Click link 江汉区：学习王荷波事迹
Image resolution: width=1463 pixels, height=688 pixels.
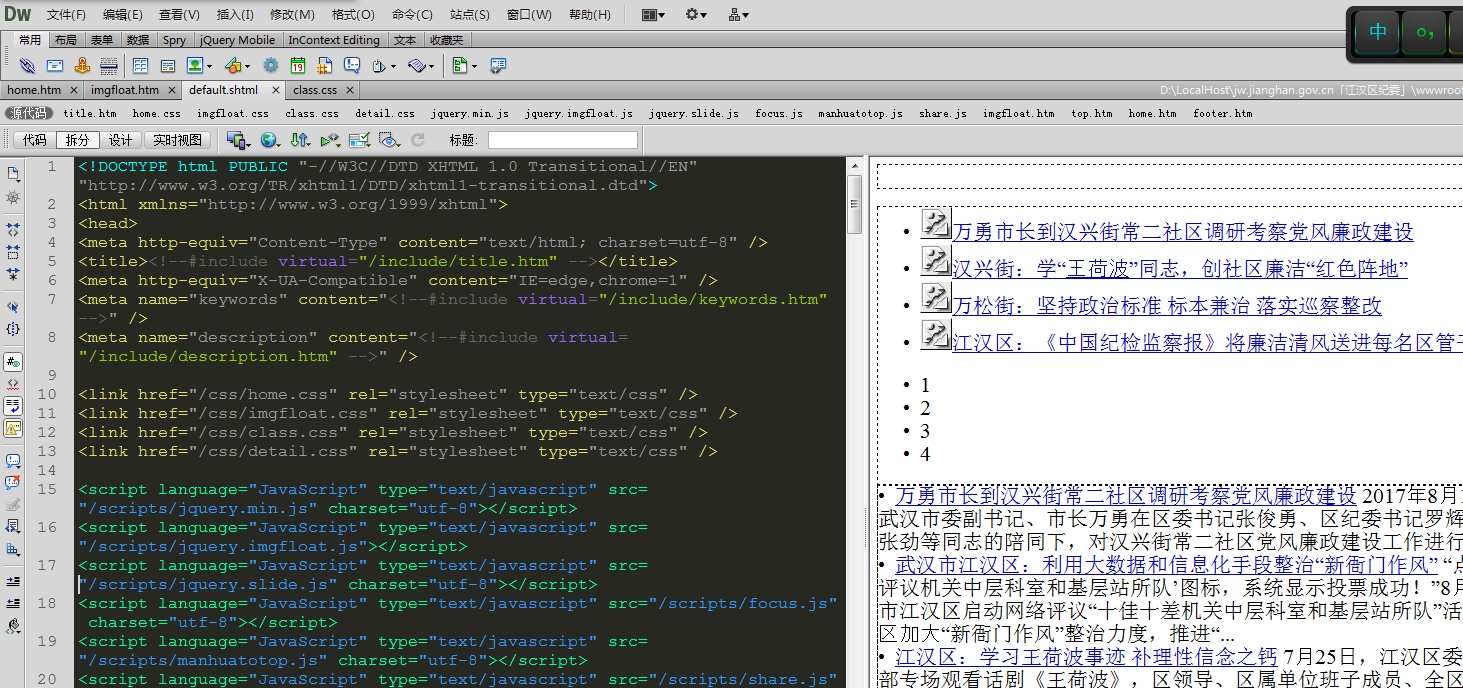pos(1086,657)
